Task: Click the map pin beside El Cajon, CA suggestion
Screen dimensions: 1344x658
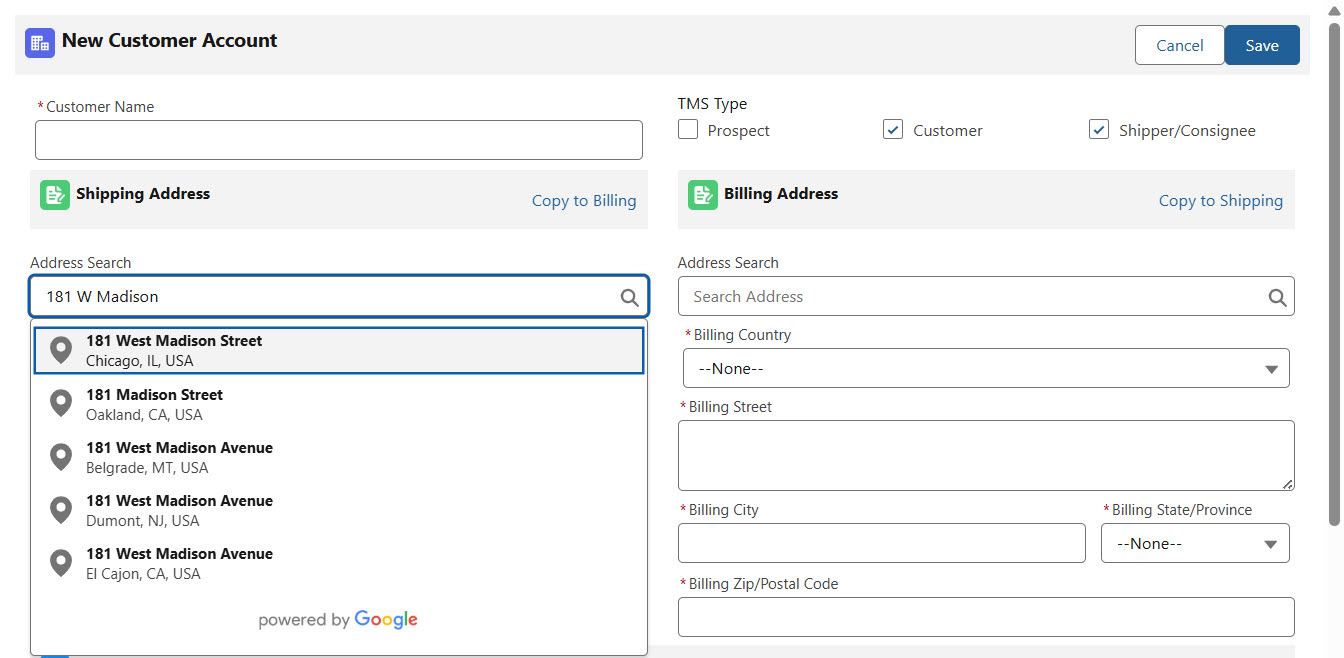Action: [x=61, y=563]
